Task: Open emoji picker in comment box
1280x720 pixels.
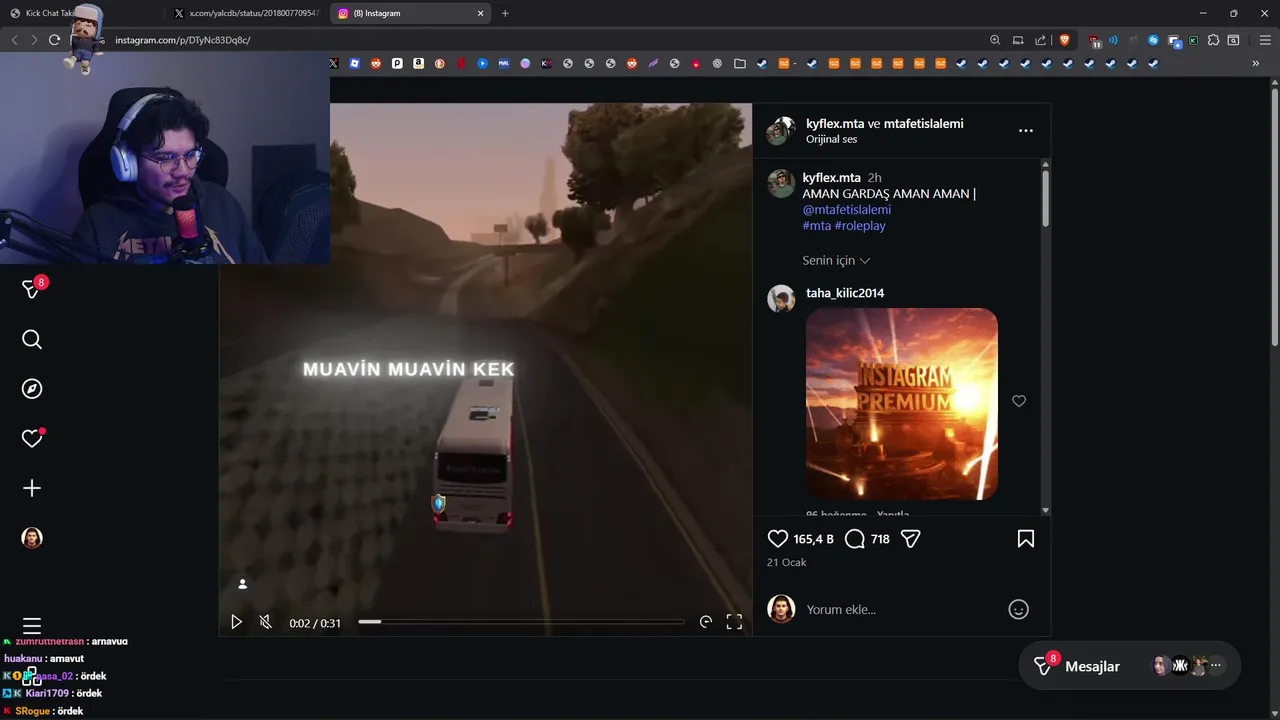Action: [1018, 609]
